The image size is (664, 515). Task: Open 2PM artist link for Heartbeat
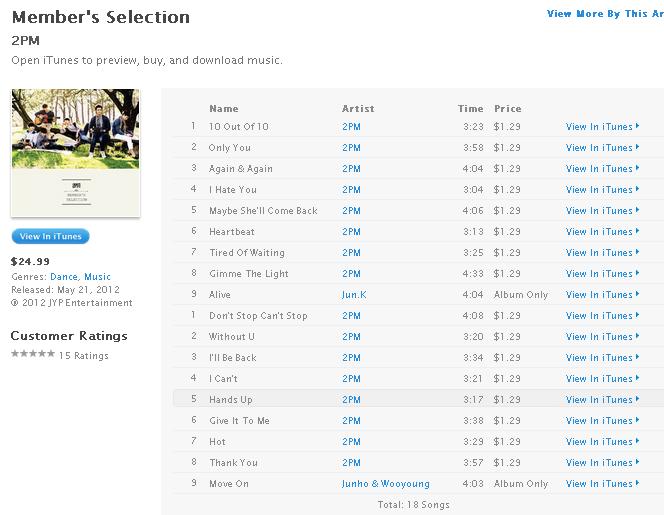351,232
